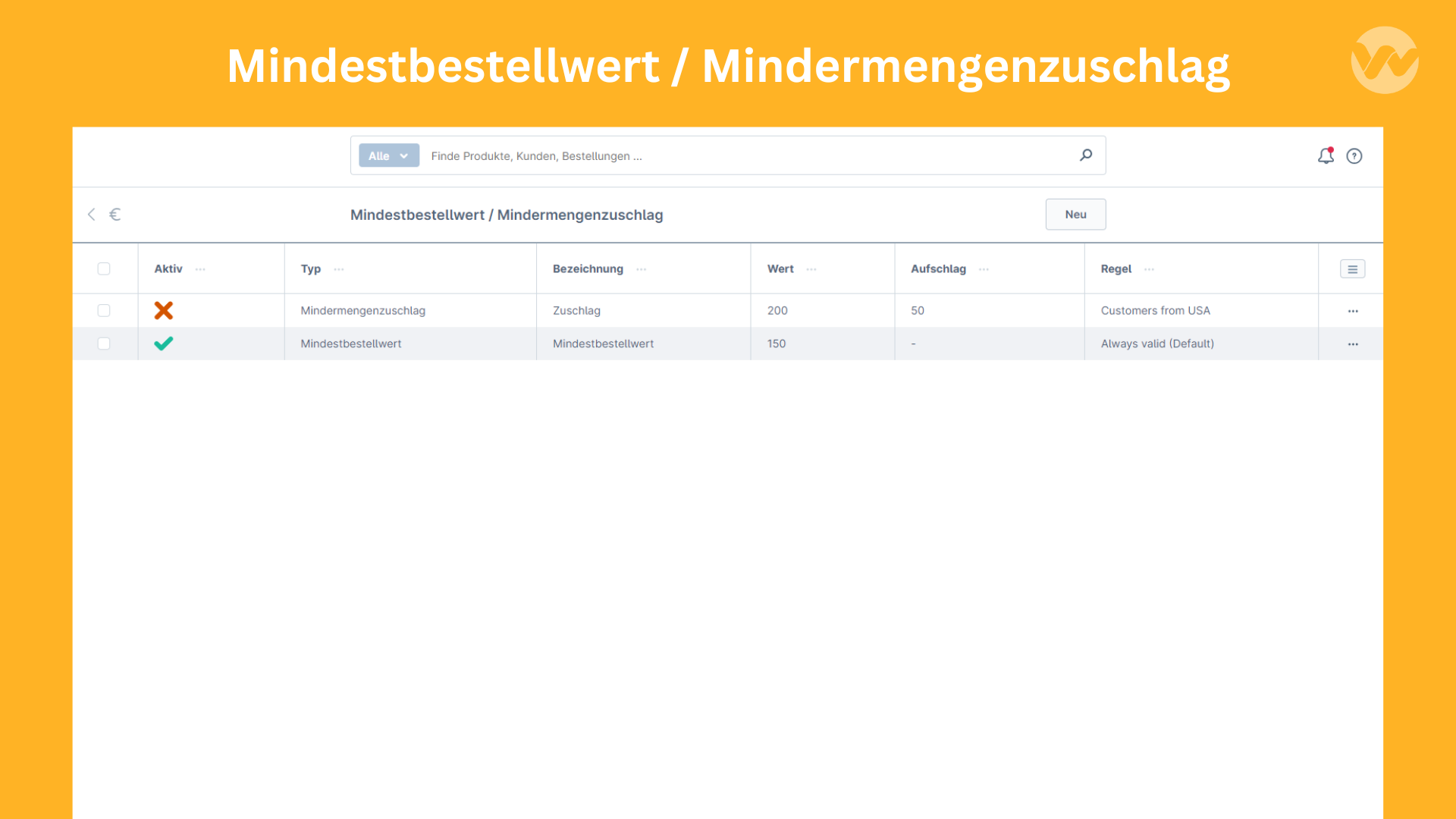Tick the checkbox for the Mindermengenzuschlag row
This screenshot has width=1456, height=819.
tap(104, 310)
